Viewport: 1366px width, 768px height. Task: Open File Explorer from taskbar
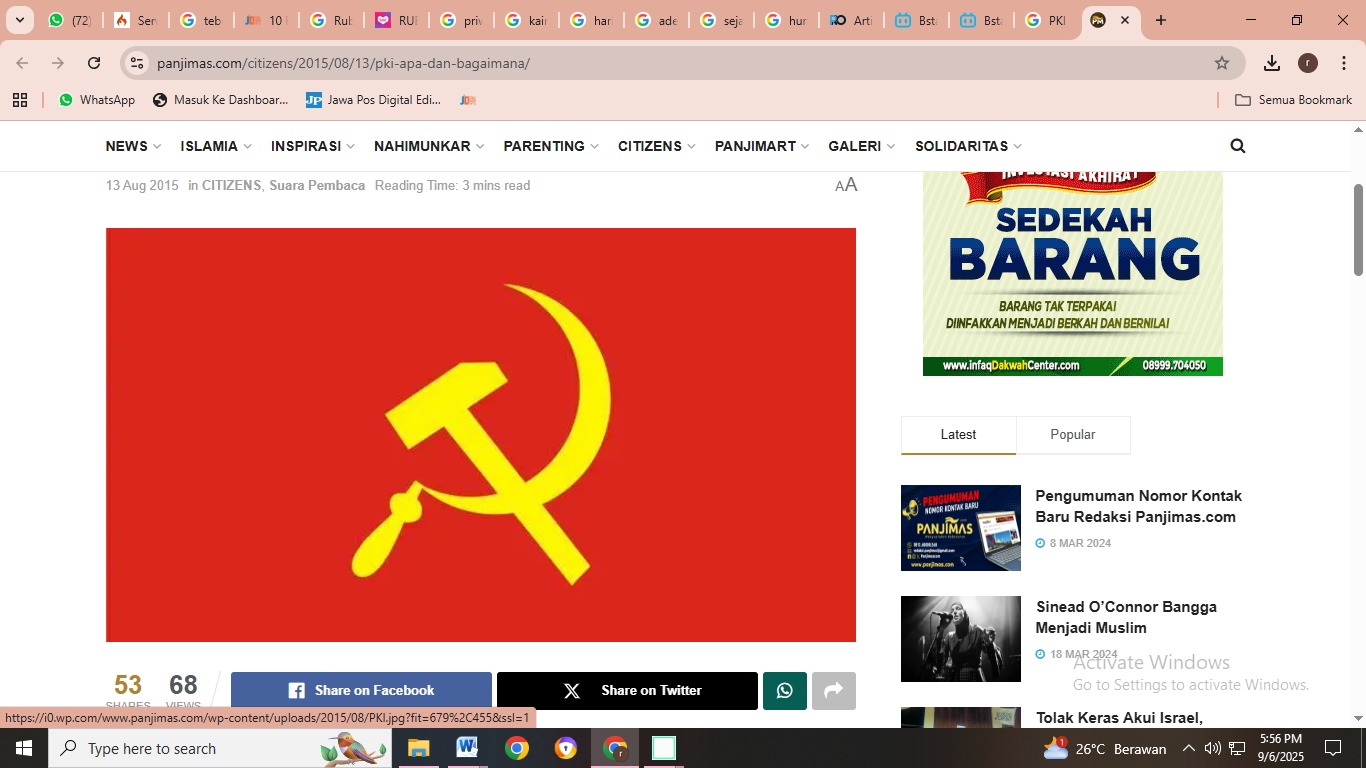pos(418,748)
